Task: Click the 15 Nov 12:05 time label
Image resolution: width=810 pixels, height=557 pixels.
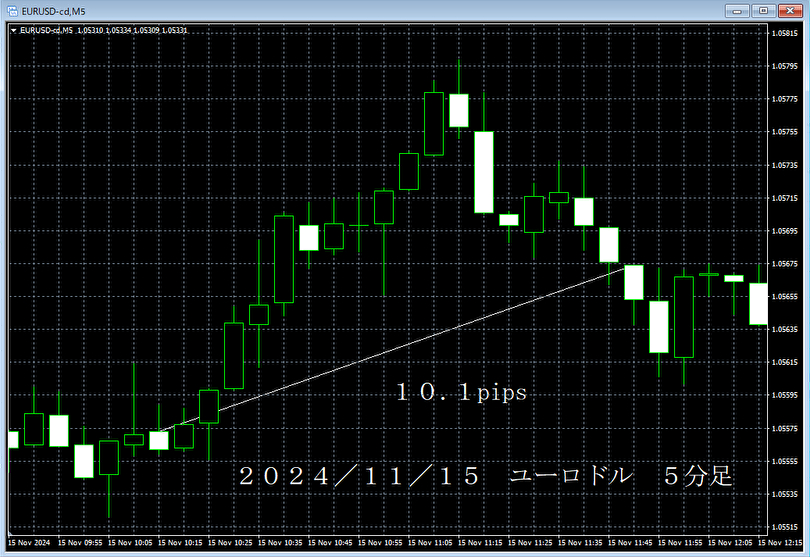Action: (x=730, y=543)
